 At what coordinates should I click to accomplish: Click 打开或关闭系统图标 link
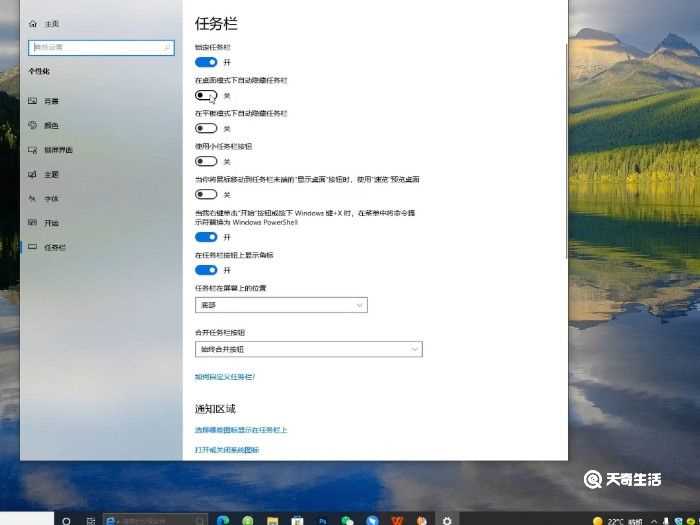point(227,450)
